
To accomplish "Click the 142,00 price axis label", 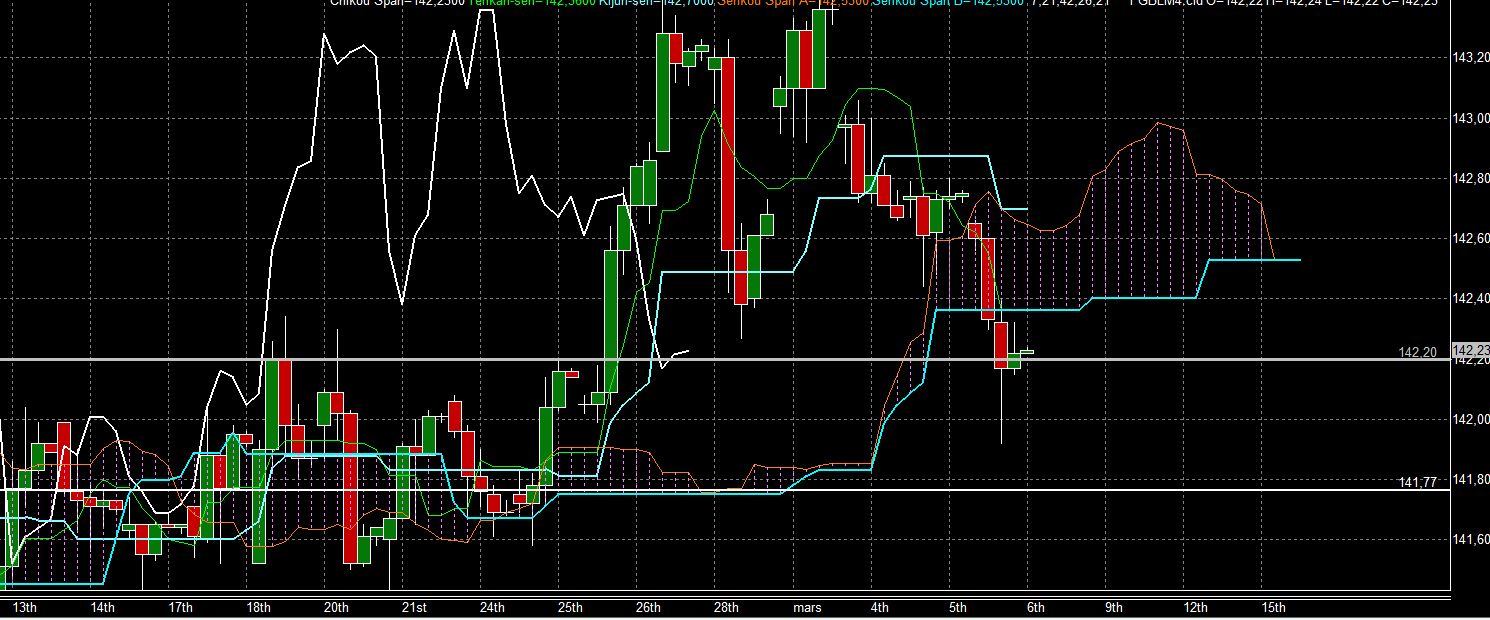I will [x=1470, y=419].
